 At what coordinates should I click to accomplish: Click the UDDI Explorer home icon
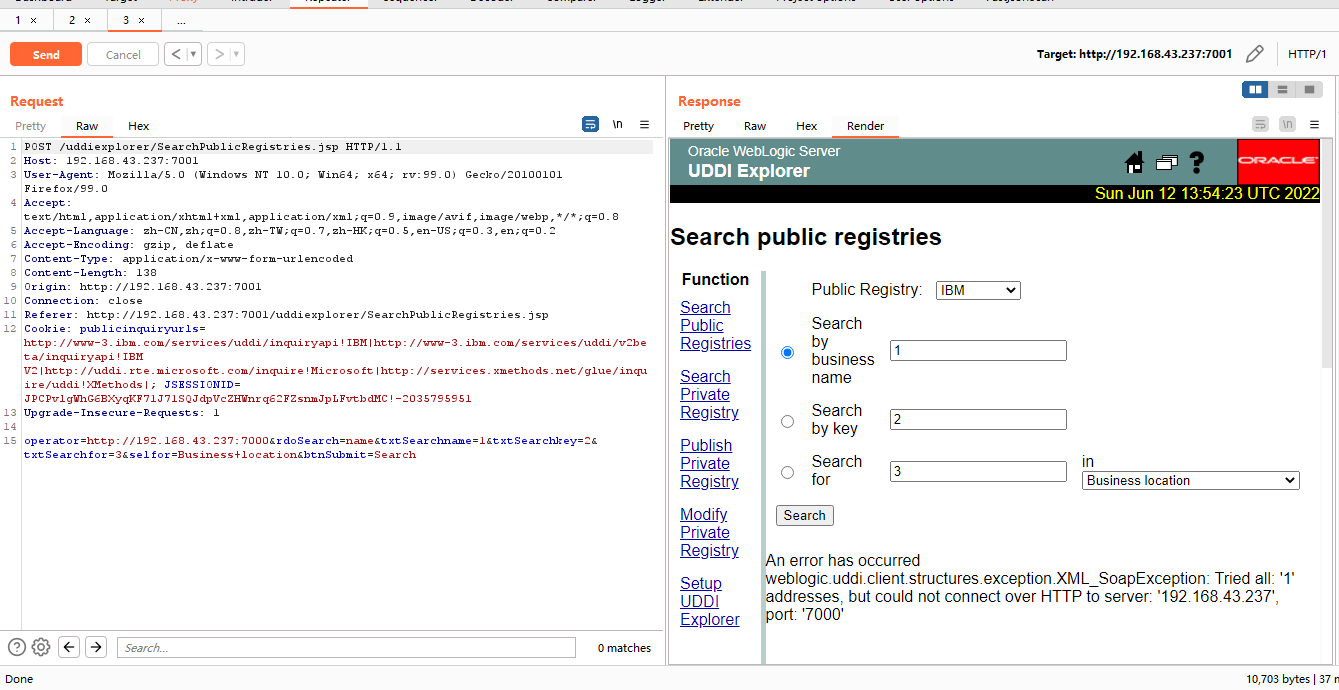[x=1134, y=162]
